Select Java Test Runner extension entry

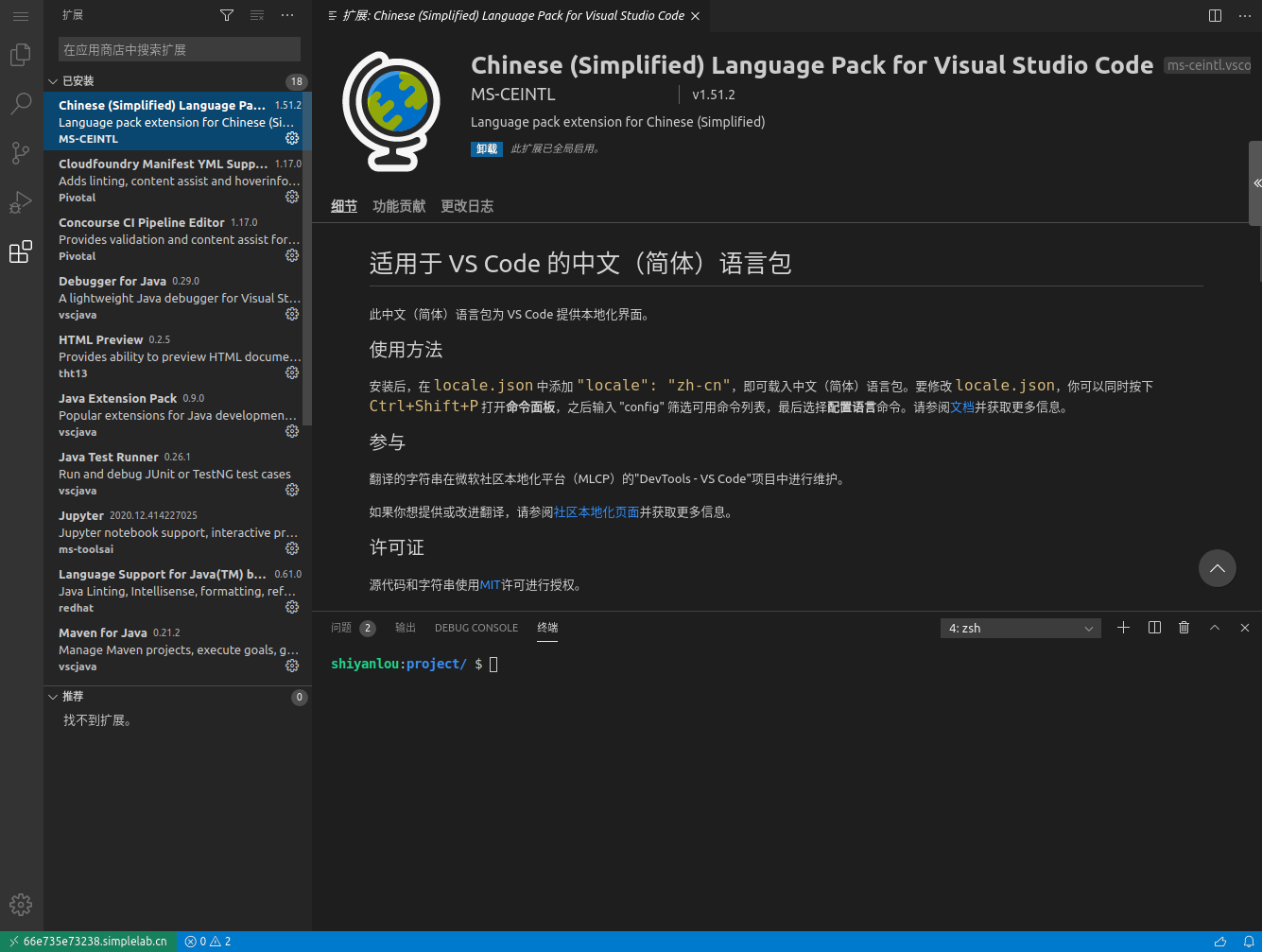pyautogui.click(x=178, y=474)
